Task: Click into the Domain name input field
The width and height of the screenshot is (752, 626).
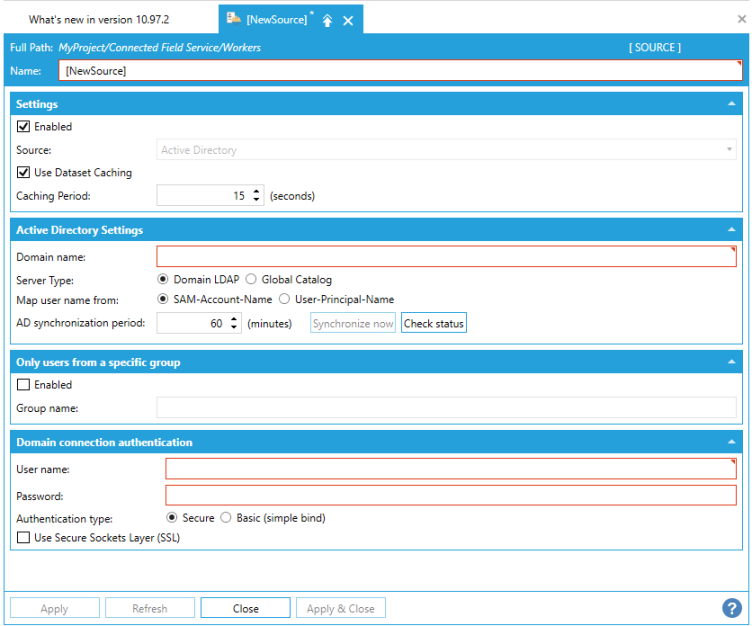Action: click(446, 257)
